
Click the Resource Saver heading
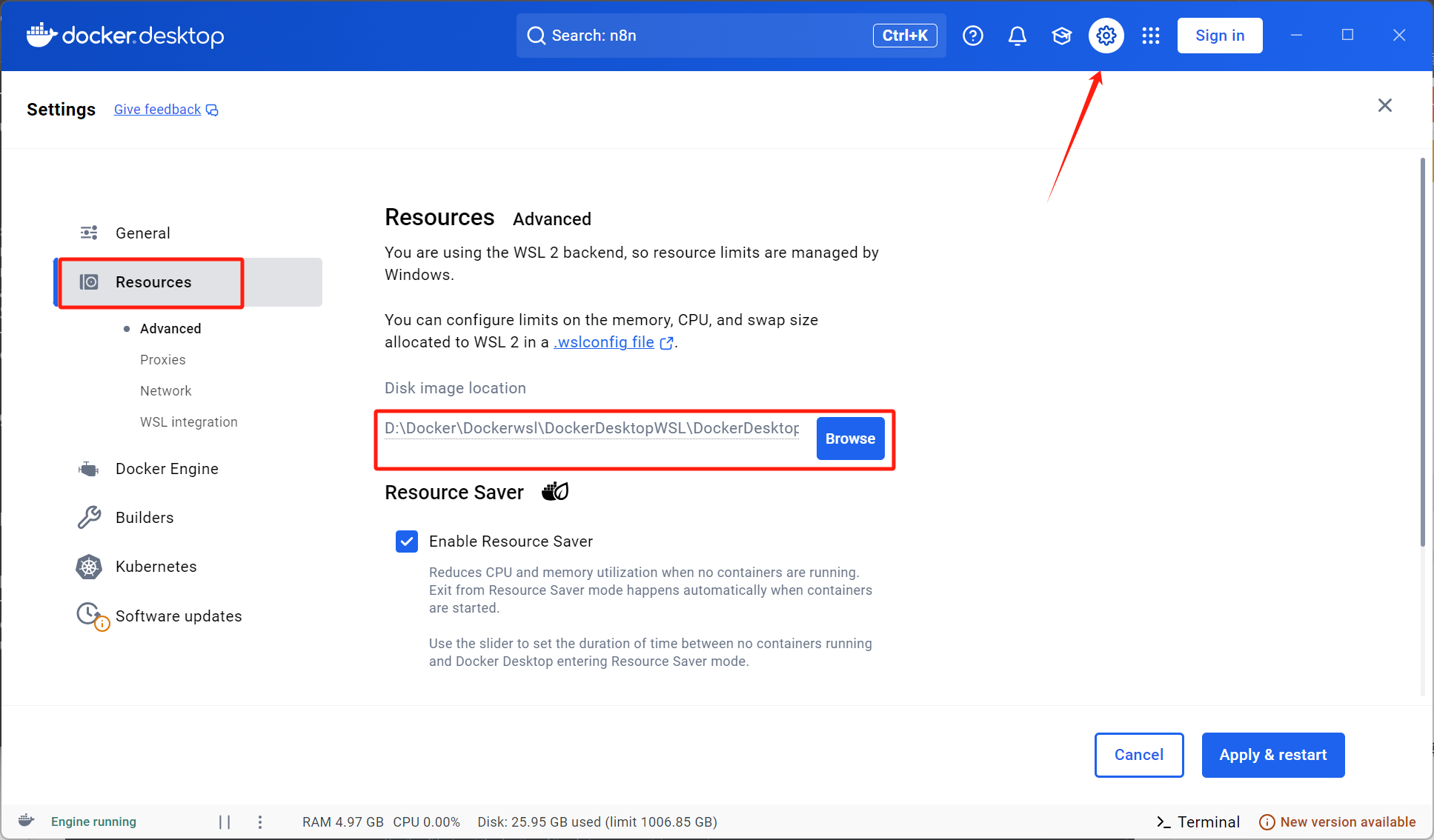click(454, 493)
